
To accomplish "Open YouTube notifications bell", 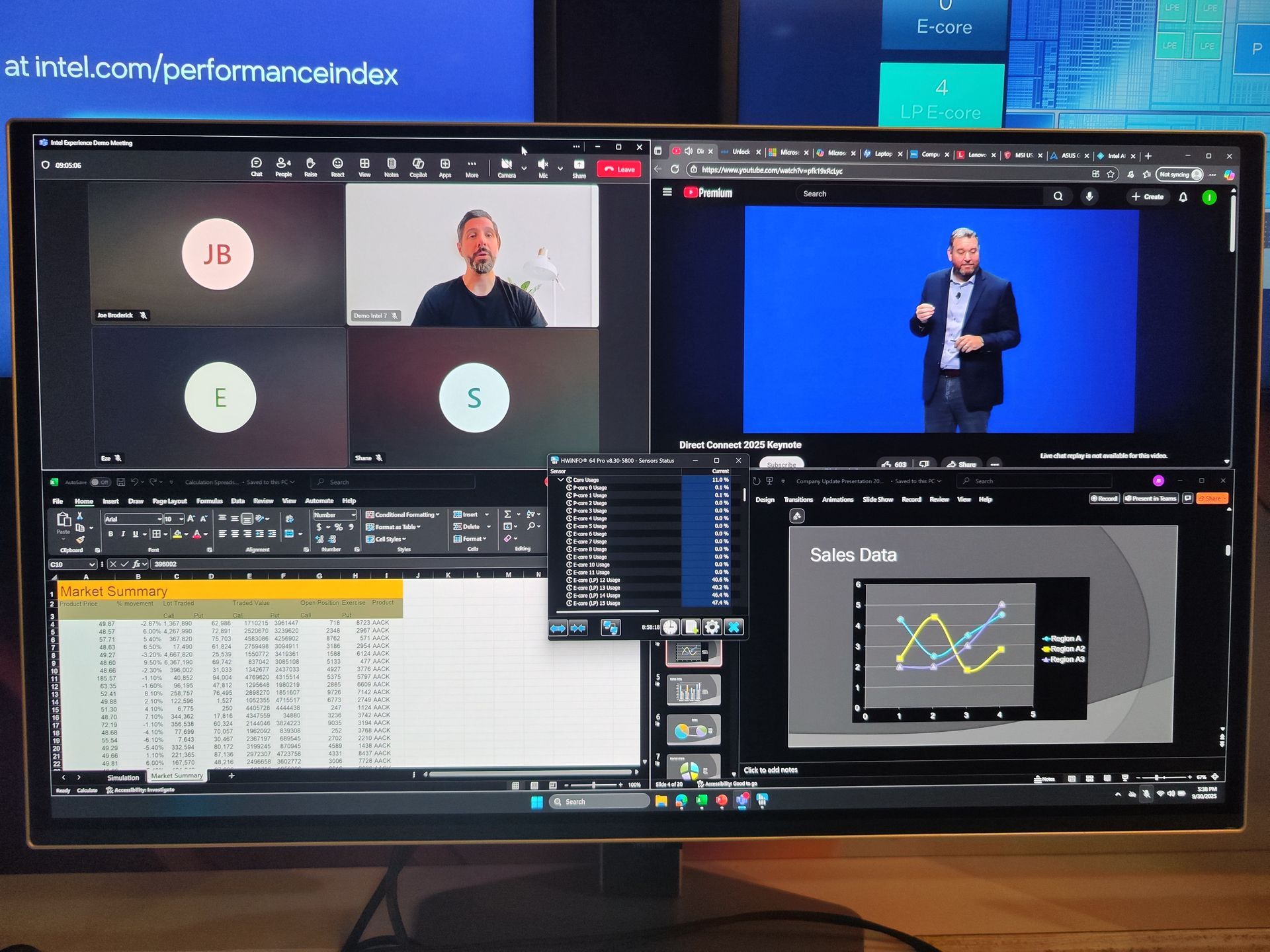I will point(1183,197).
